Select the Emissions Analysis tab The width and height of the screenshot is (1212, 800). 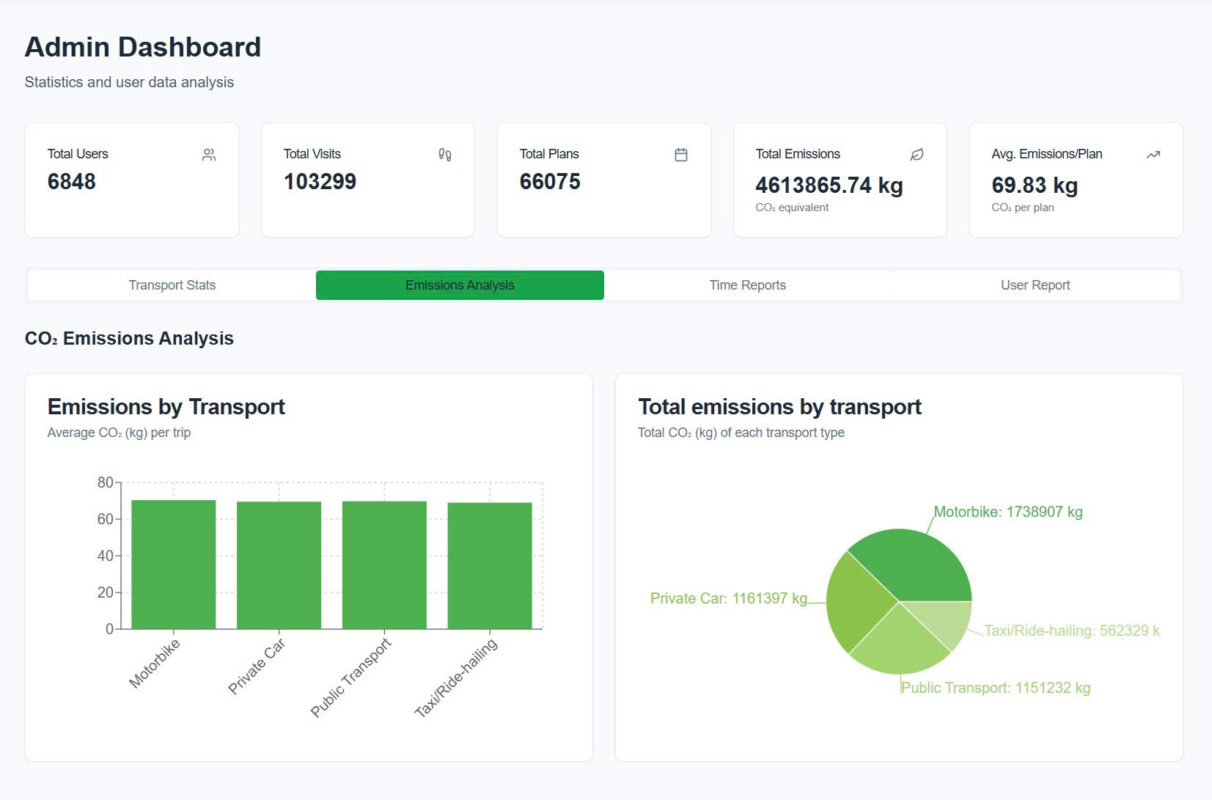point(460,285)
